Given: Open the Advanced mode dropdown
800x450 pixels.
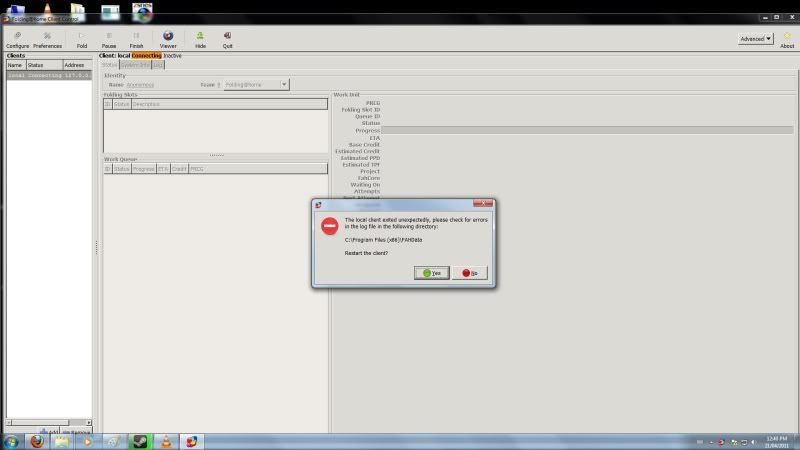Looking at the screenshot, I should pyautogui.click(x=756, y=39).
